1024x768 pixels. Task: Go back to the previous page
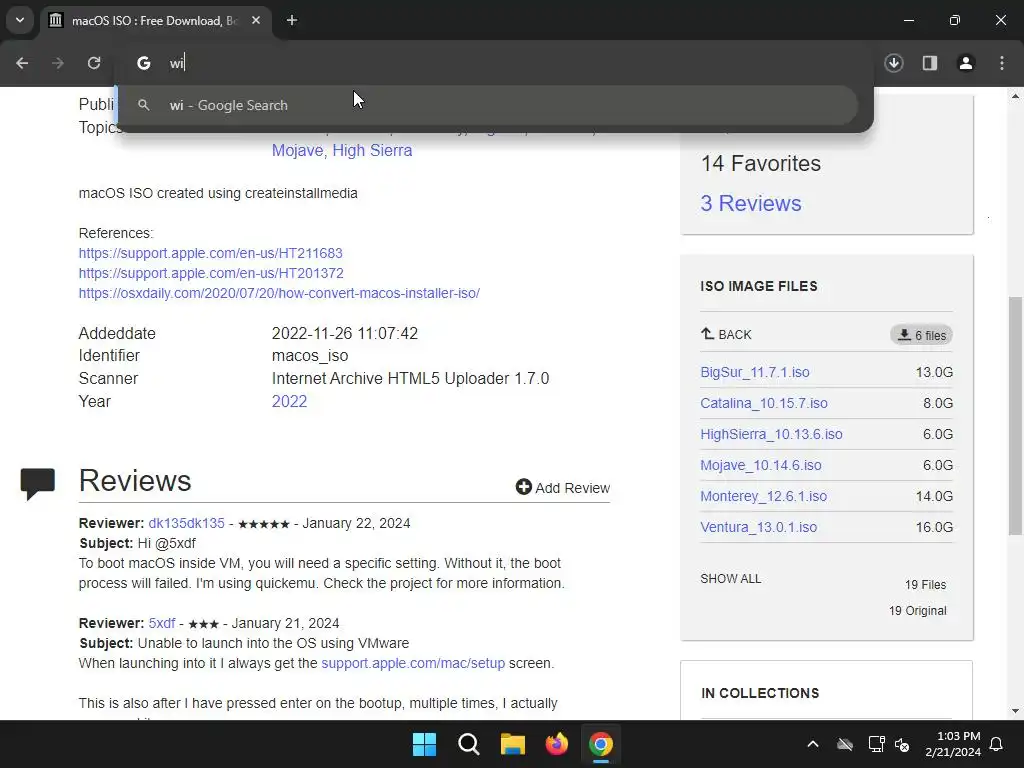[22, 63]
